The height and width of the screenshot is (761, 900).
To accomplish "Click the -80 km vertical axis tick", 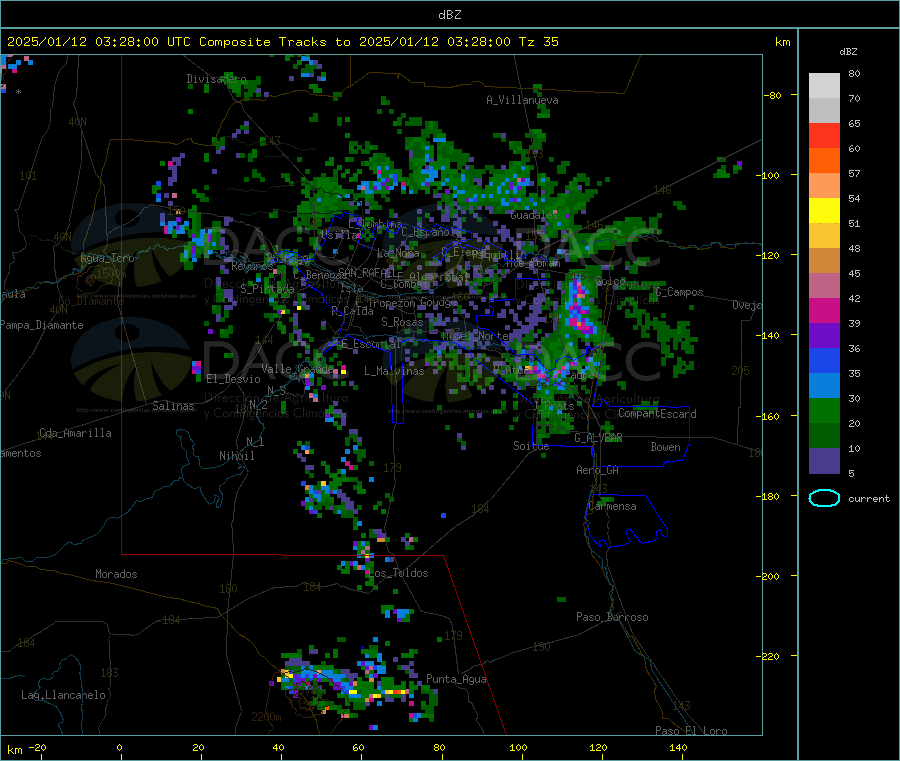I will pos(773,95).
